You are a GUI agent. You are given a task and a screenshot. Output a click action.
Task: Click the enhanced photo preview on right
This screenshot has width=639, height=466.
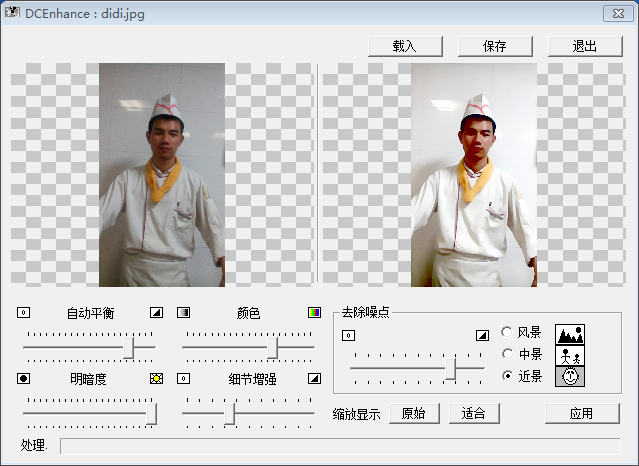(x=474, y=174)
